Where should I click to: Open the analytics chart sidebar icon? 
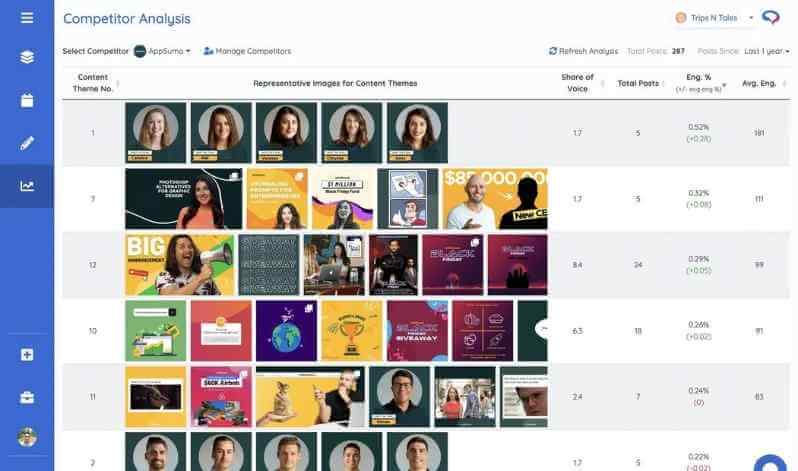coord(27,186)
